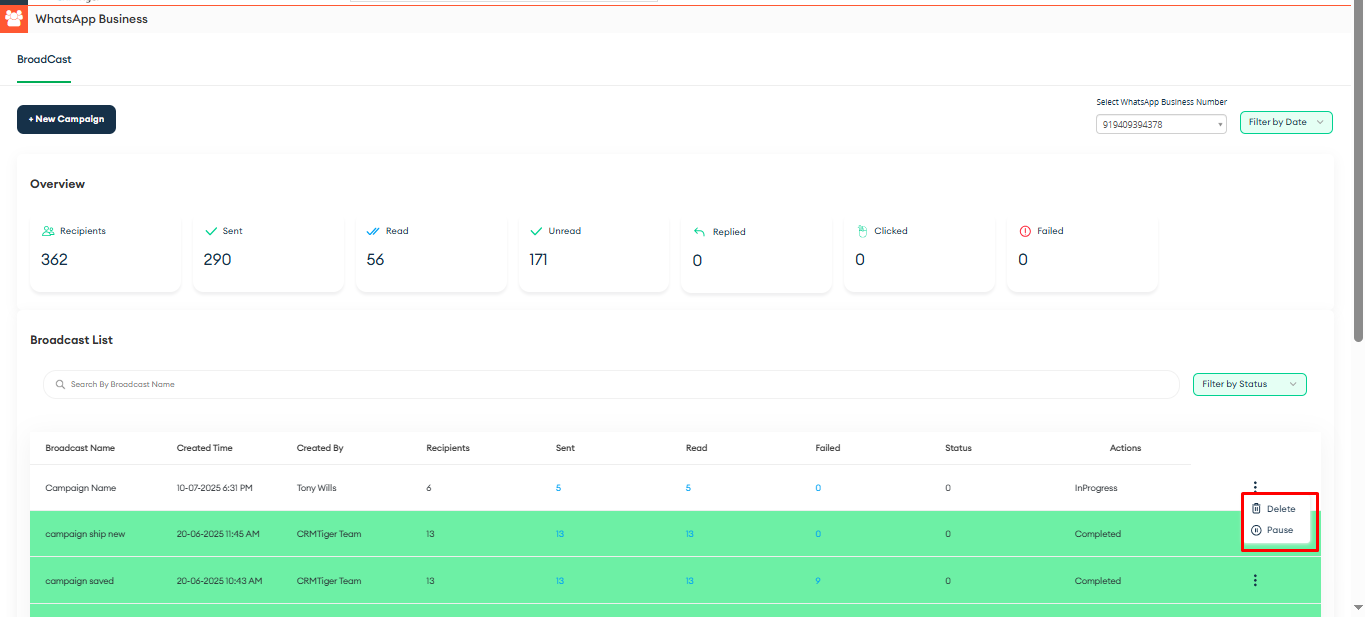
Task: Focus the Search By Broadcast Name field
Action: tap(611, 384)
